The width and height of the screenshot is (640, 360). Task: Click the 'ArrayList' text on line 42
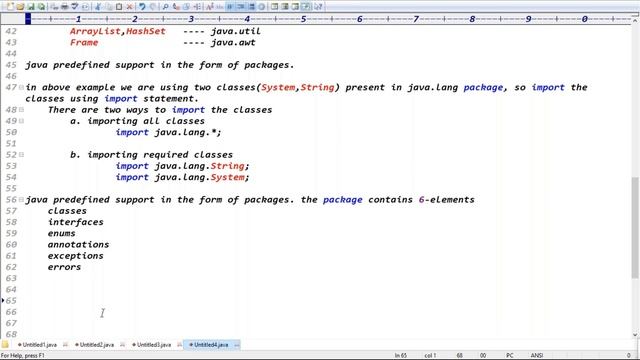click(95, 31)
